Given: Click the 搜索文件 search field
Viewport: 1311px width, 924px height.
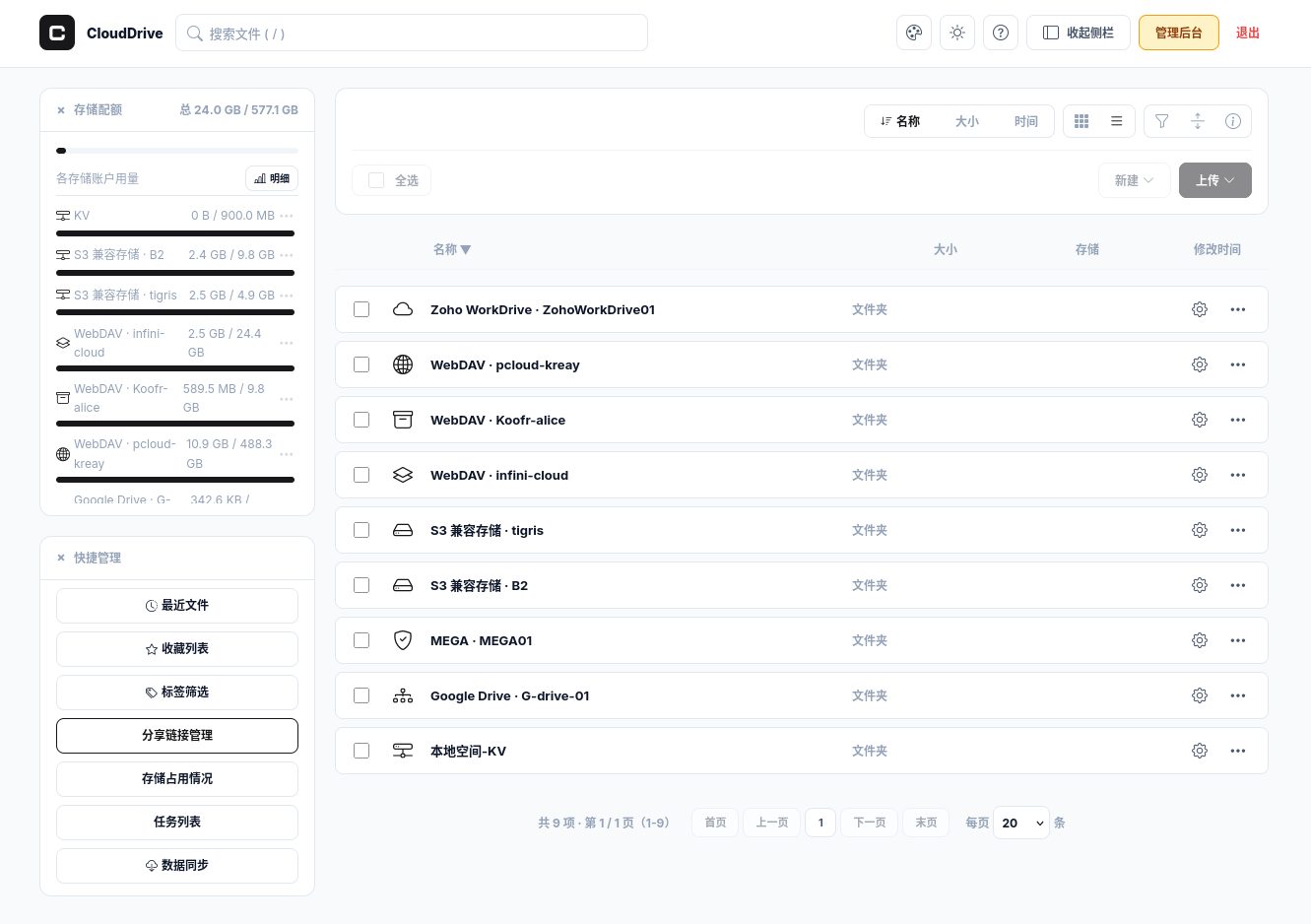Looking at the screenshot, I should coord(412,33).
